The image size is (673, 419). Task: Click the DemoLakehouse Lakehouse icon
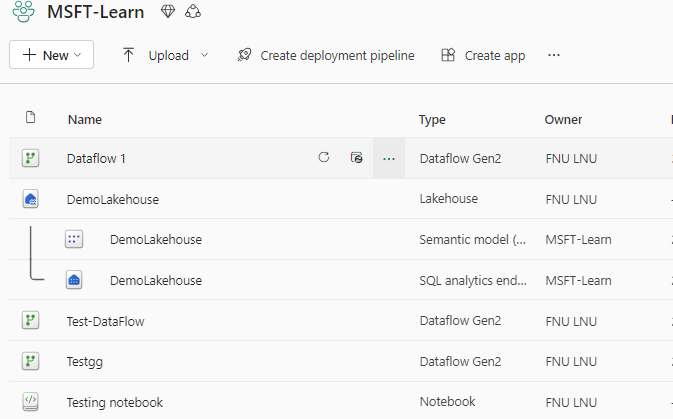pos(30,199)
